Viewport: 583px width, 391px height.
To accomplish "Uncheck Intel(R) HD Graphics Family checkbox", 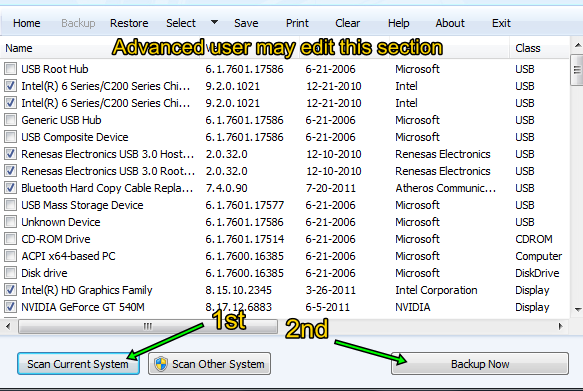I will 10,290.
